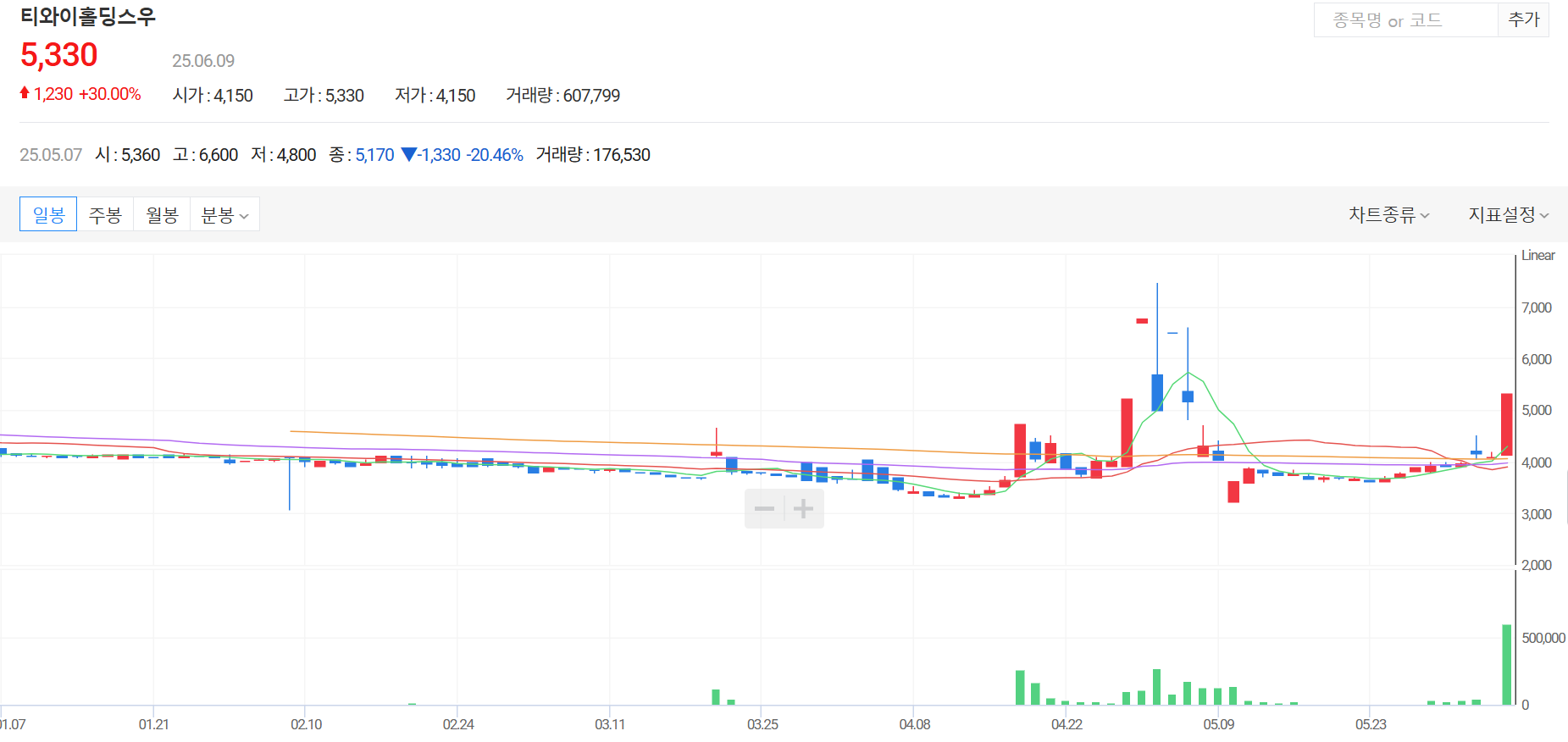Click hovered close value 5,170
The width and height of the screenshot is (1568, 742).
(374, 155)
